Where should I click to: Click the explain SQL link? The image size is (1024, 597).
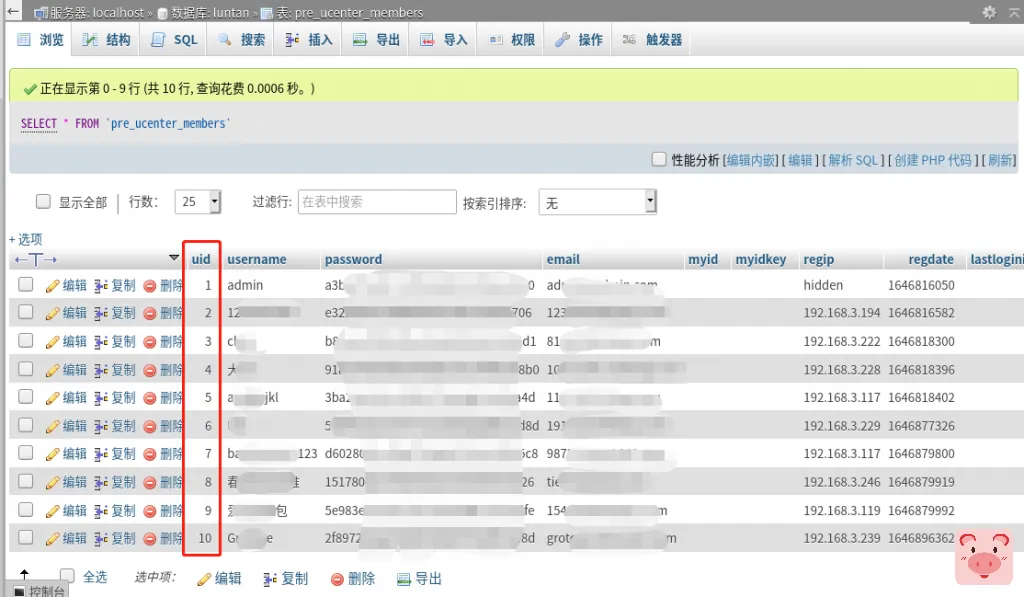click(853, 161)
